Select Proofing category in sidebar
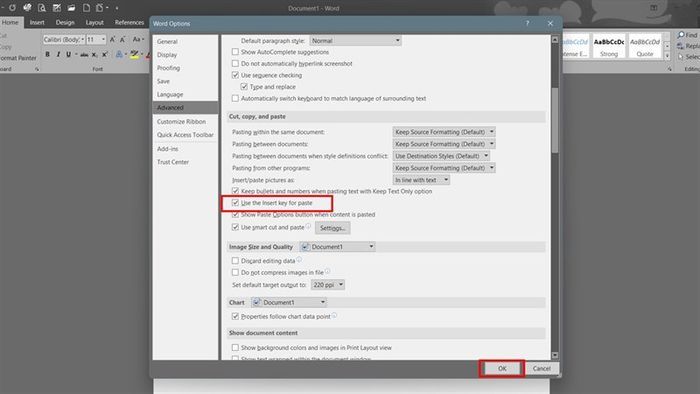This screenshot has width=700, height=394. click(168, 68)
